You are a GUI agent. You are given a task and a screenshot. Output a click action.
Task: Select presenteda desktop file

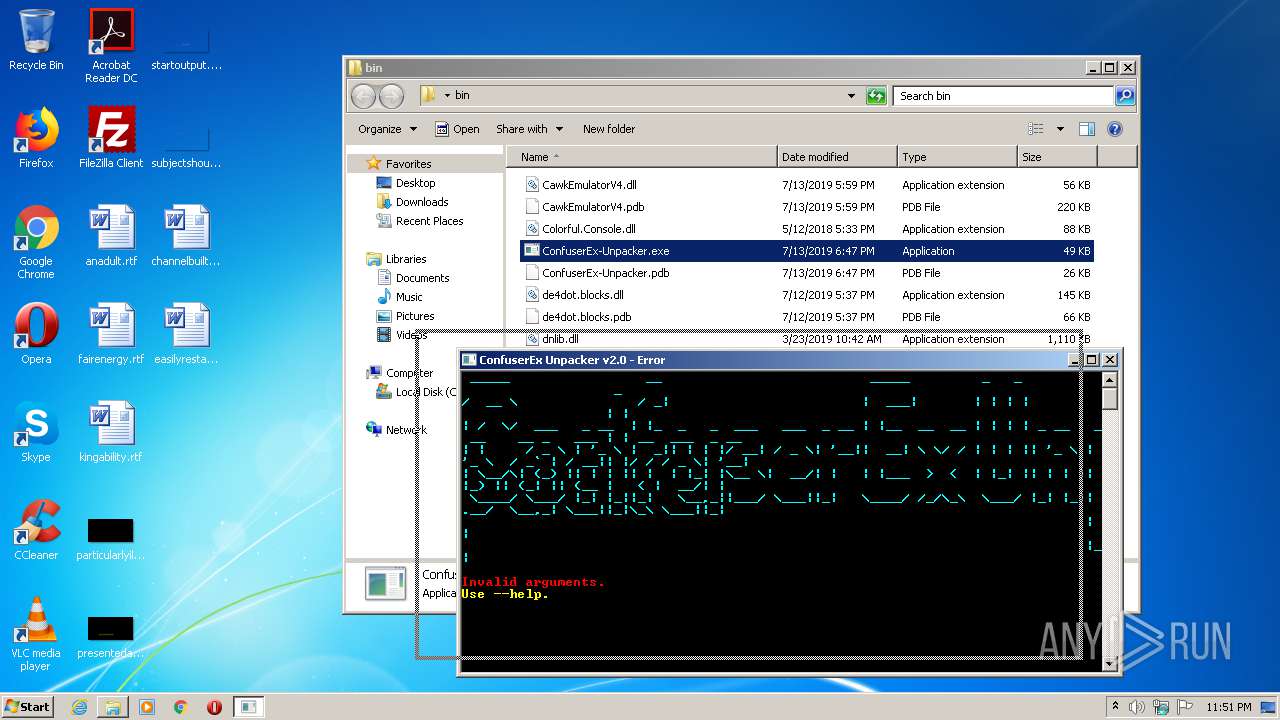[111, 636]
